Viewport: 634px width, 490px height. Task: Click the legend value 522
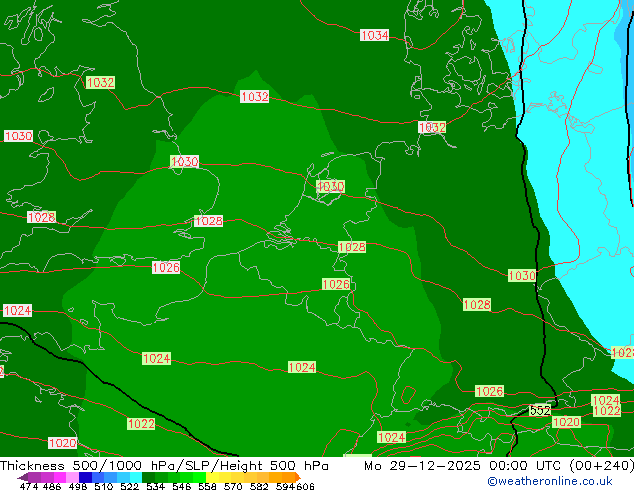click(x=129, y=486)
